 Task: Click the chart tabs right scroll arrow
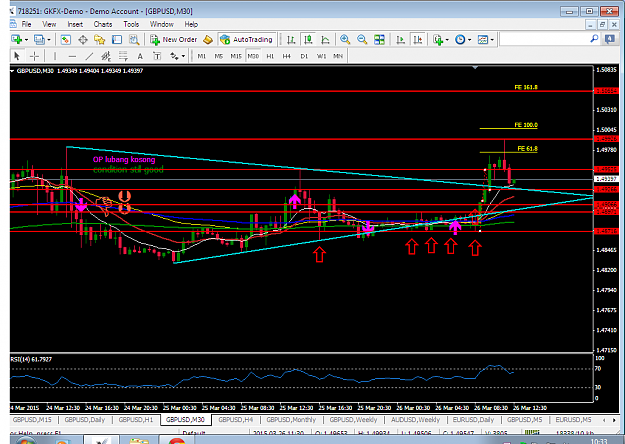coord(614,420)
